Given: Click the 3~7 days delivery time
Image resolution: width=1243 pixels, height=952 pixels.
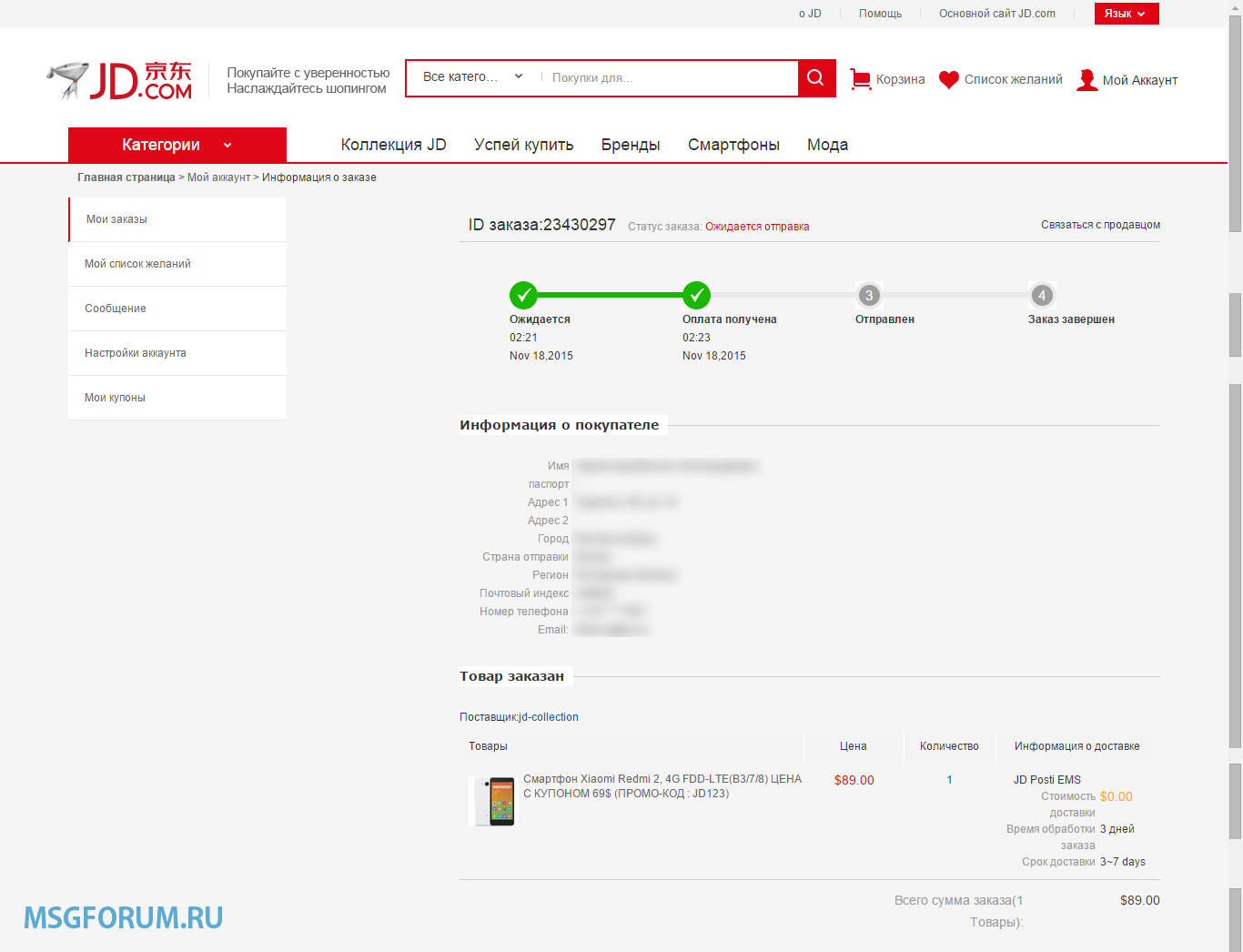Looking at the screenshot, I should point(1123,862).
